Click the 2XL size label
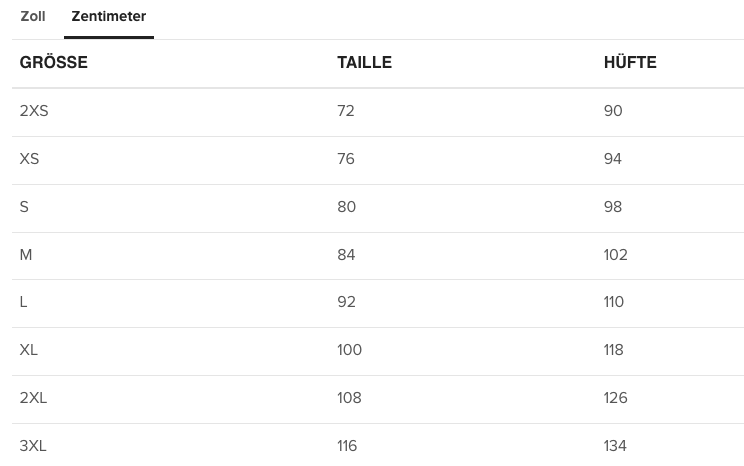The image size is (744, 466). [34, 398]
